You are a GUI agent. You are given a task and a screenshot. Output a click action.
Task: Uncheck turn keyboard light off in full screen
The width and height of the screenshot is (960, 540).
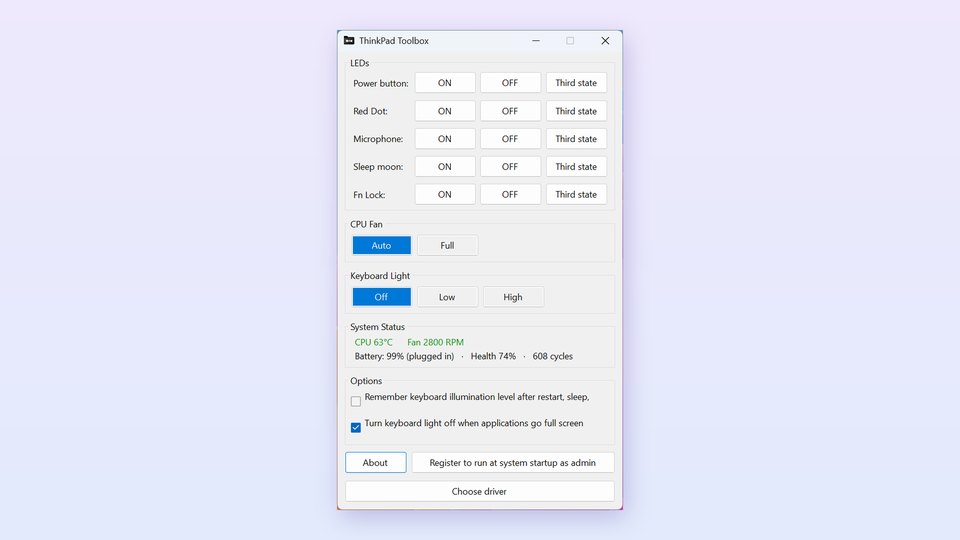coord(356,427)
